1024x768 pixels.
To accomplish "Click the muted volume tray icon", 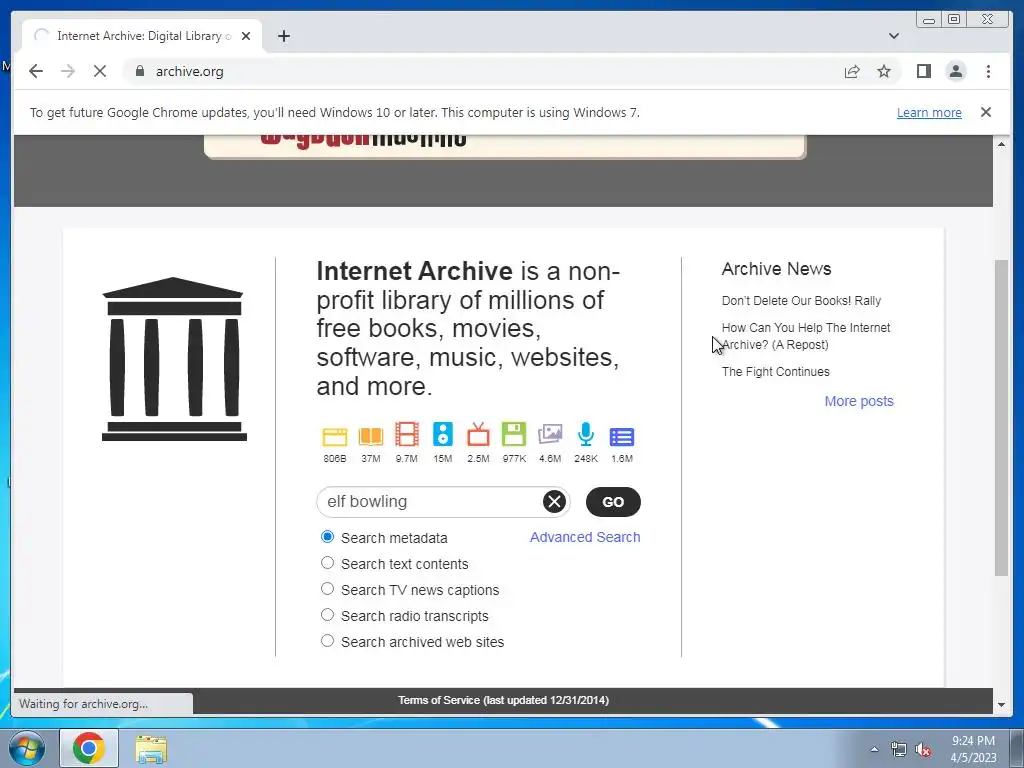I will (x=923, y=749).
